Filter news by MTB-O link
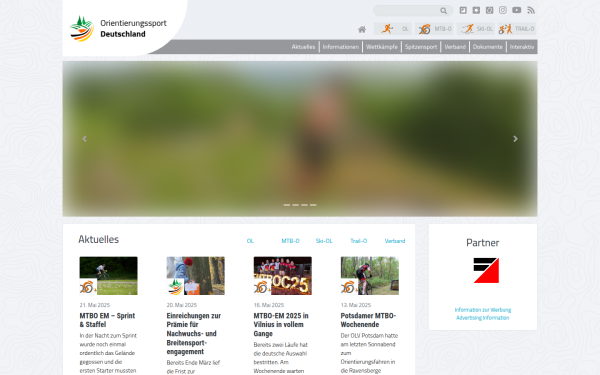Image resolution: width=600 pixels, height=375 pixels. tap(290, 241)
